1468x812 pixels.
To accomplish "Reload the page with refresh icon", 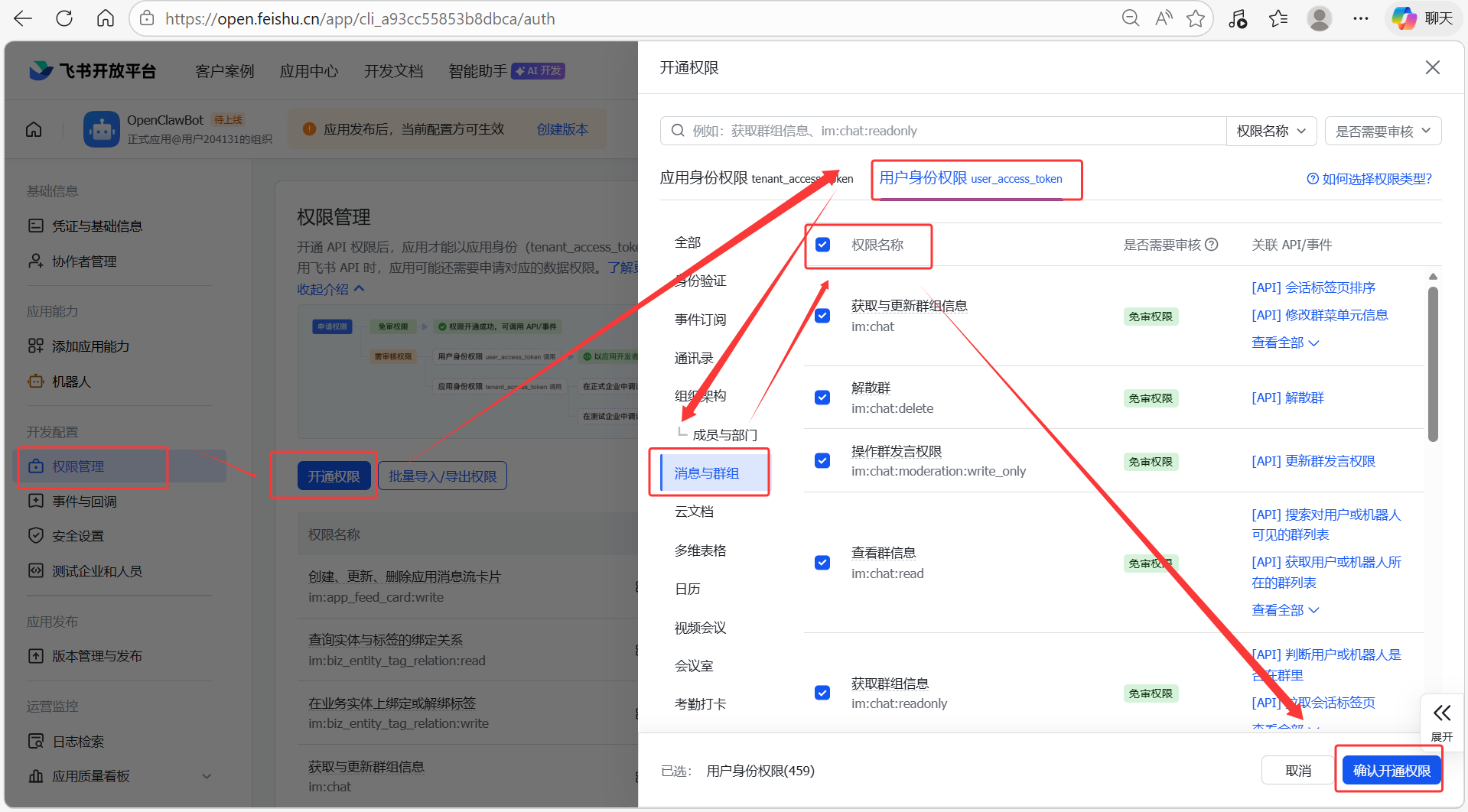I will 64,18.
